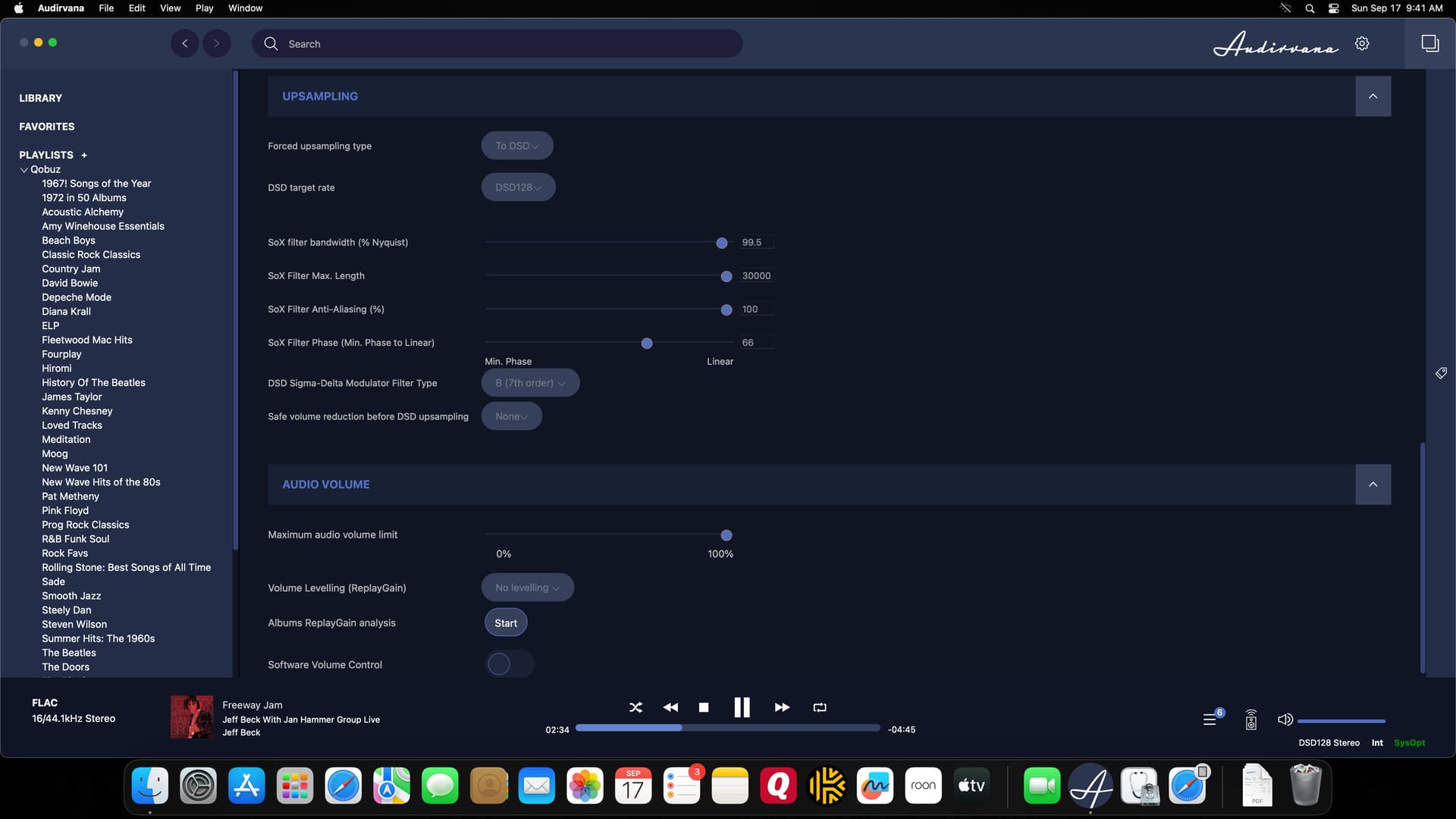Open History Of The Beatles playlist
1456x819 pixels.
[x=94, y=383]
